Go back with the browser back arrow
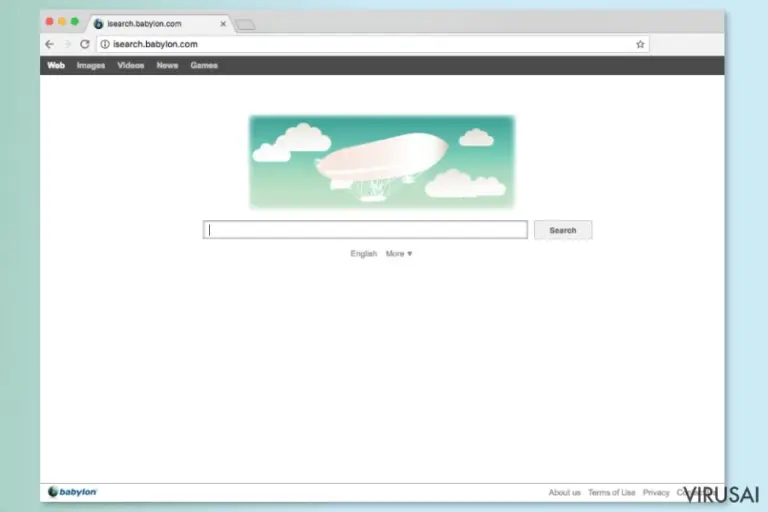 [49, 44]
